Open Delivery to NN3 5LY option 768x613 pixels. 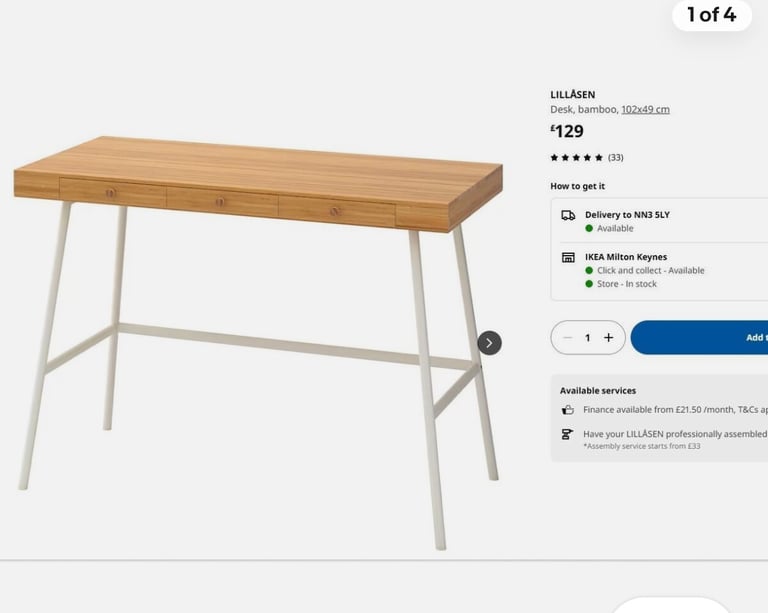[627, 215]
